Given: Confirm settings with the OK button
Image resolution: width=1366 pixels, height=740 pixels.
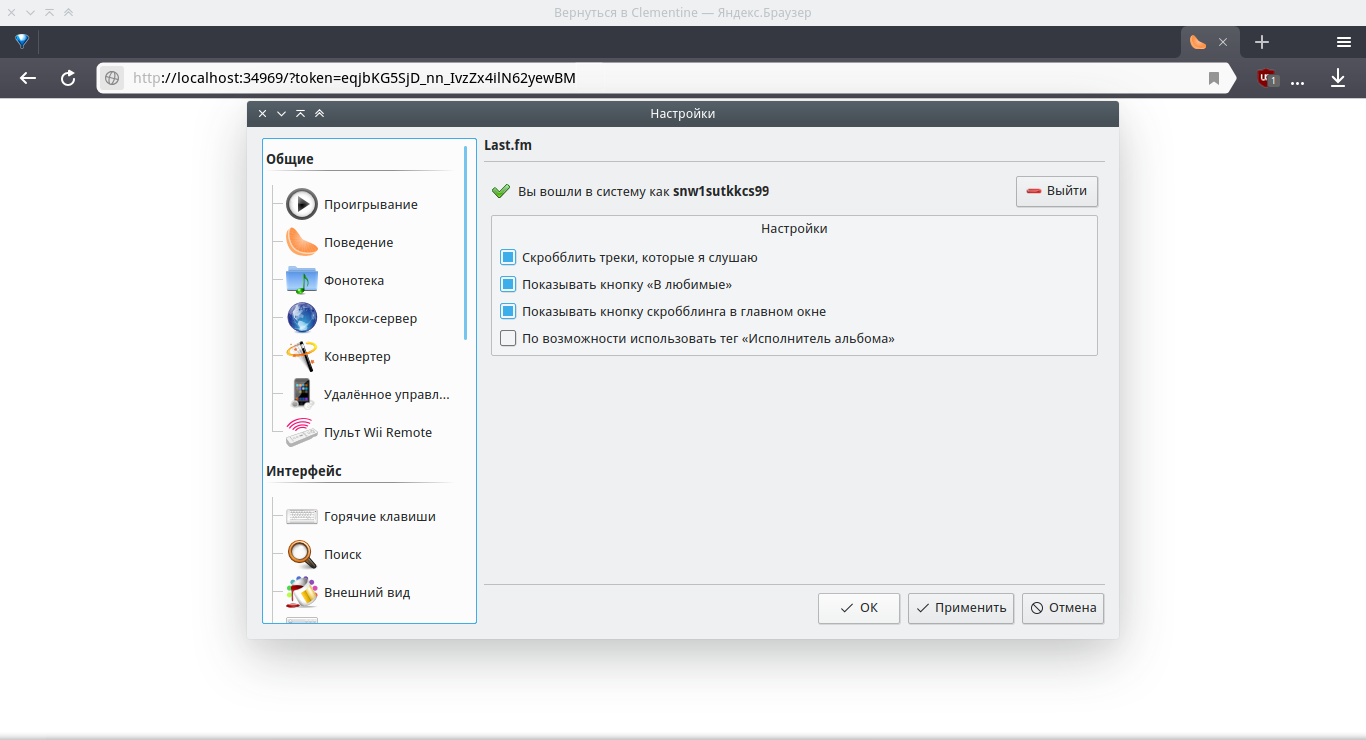Looking at the screenshot, I should [x=859, y=608].
